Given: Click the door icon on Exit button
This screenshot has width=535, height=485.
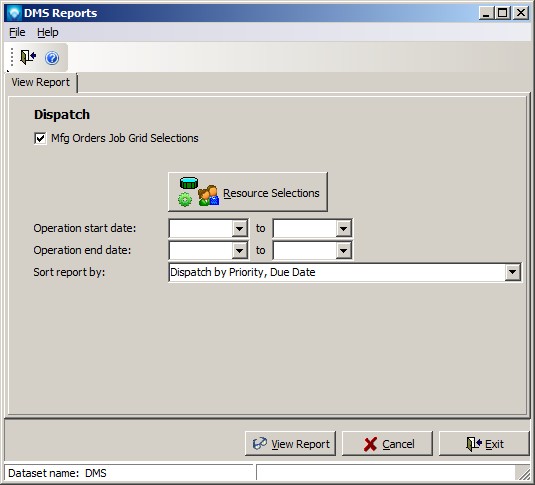Looking at the screenshot, I should coord(474,444).
